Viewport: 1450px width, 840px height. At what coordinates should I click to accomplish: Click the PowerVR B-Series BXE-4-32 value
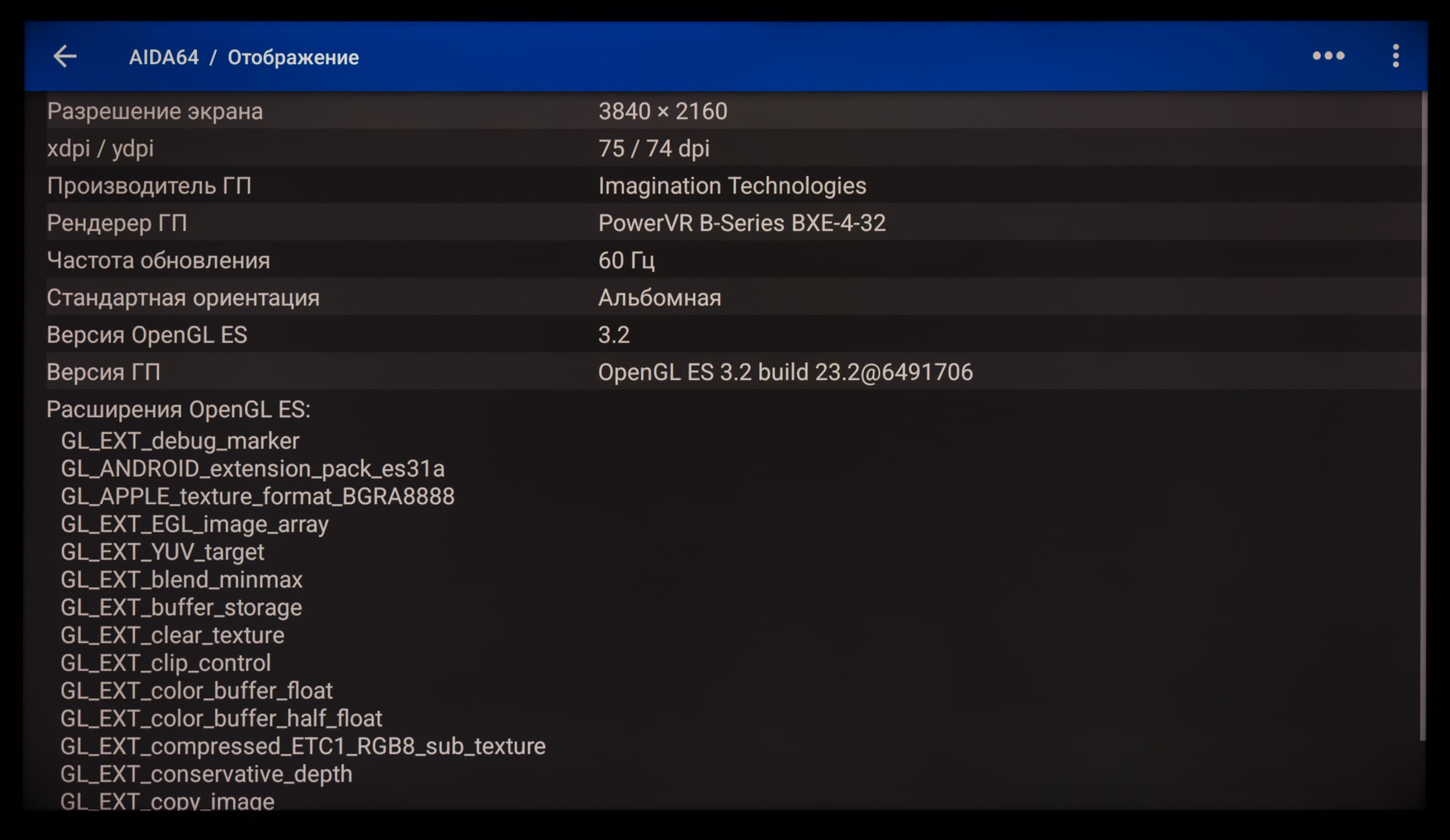click(742, 223)
